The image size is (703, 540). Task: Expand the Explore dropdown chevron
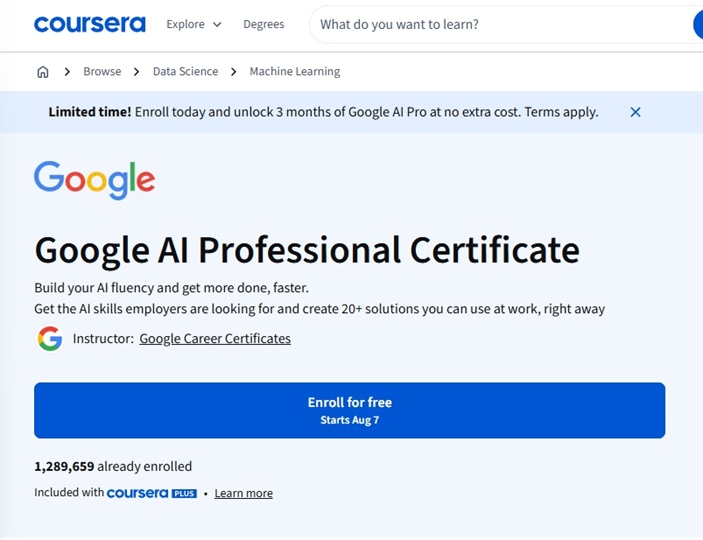coord(217,24)
